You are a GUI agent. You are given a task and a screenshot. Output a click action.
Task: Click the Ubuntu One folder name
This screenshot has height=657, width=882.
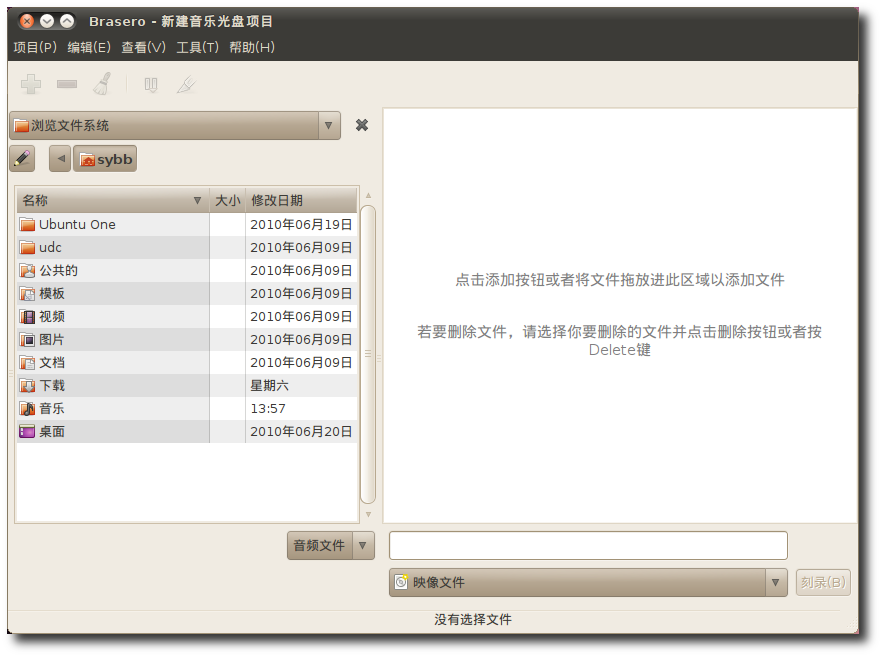point(77,224)
